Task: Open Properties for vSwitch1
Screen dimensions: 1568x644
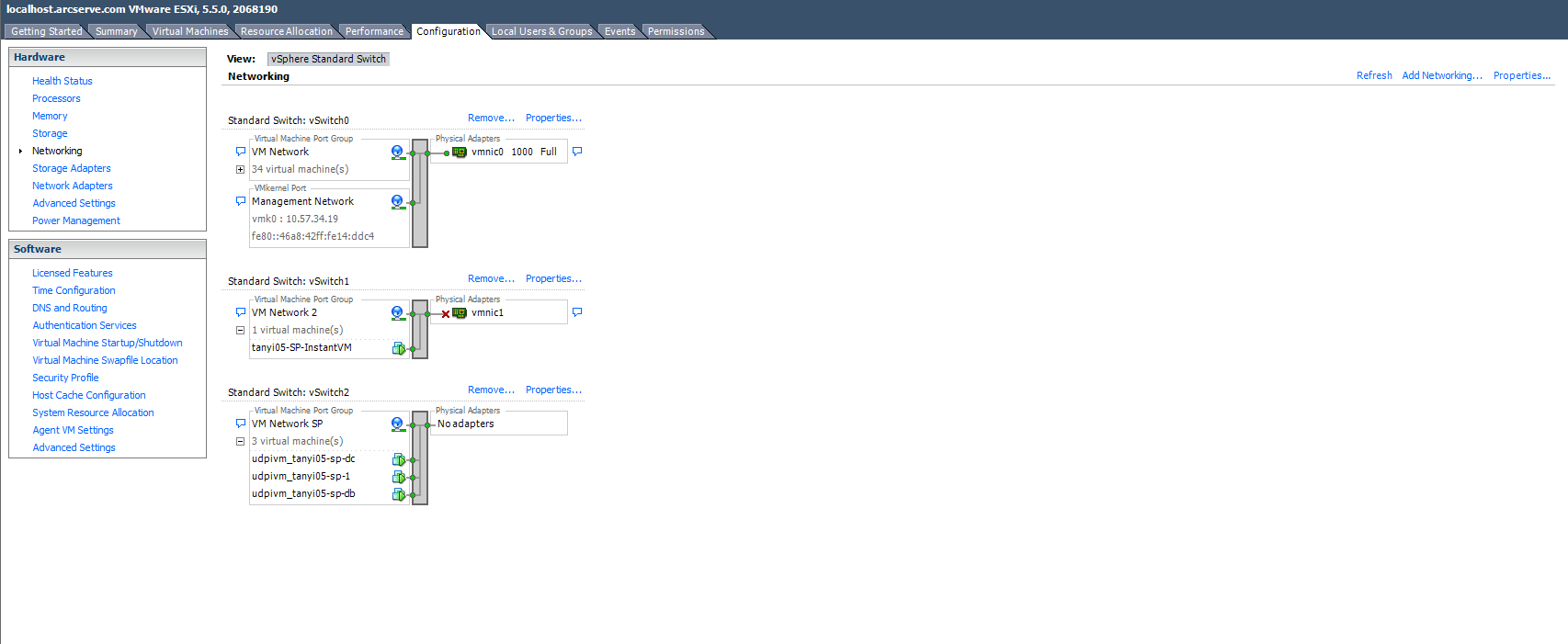Action: click(x=553, y=278)
